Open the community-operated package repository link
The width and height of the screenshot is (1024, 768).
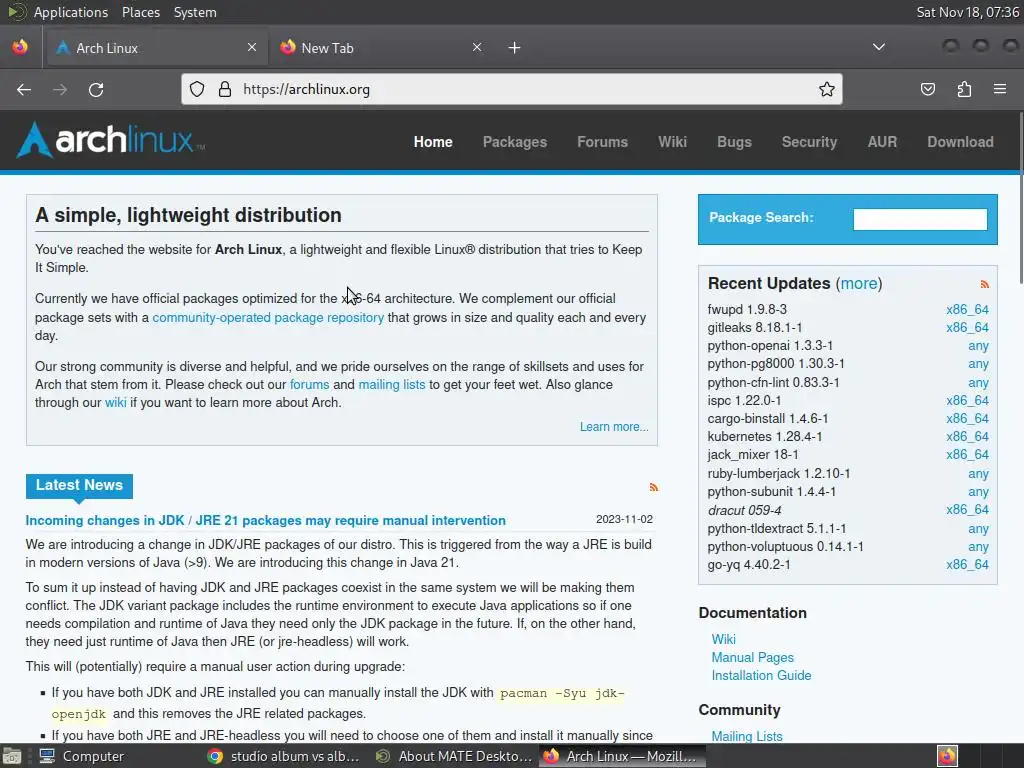(268, 317)
